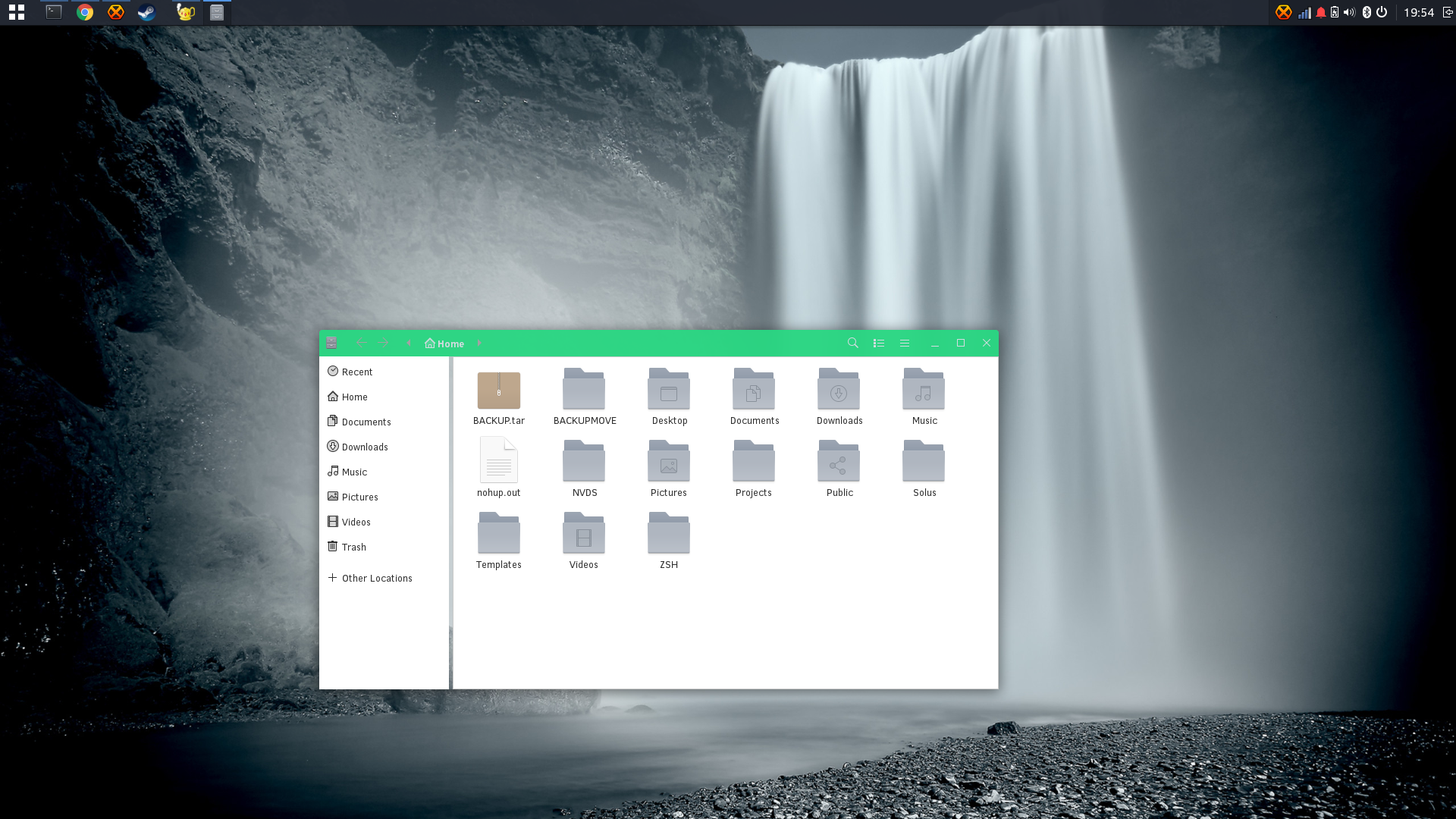
Task: Select Pictures in the sidebar
Action: [384, 497]
